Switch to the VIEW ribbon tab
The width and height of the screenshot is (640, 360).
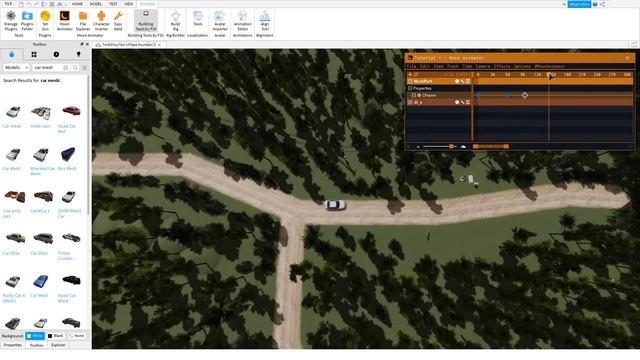pos(129,4)
